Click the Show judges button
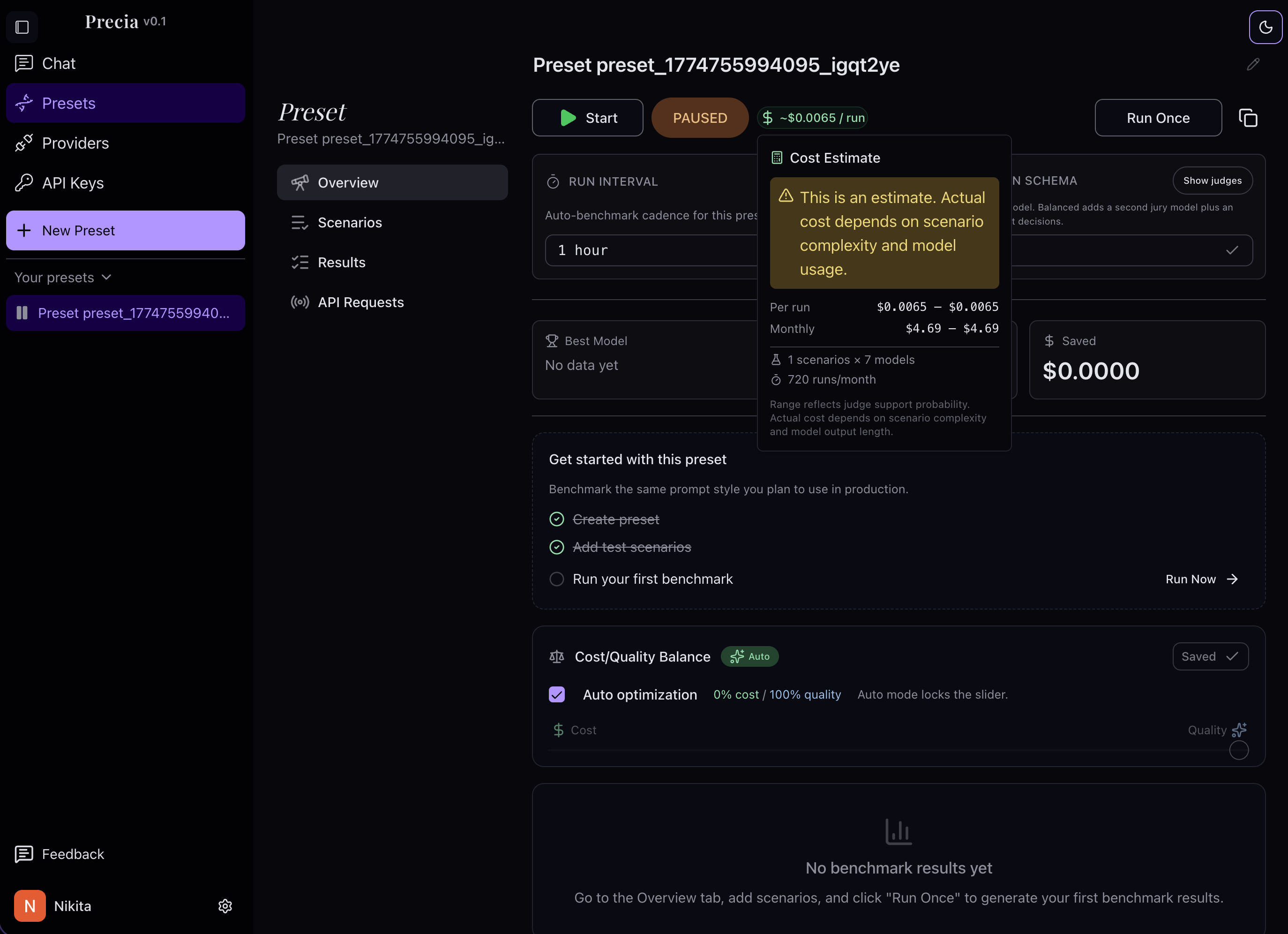Viewport: 1288px width, 934px height. [1212, 181]
